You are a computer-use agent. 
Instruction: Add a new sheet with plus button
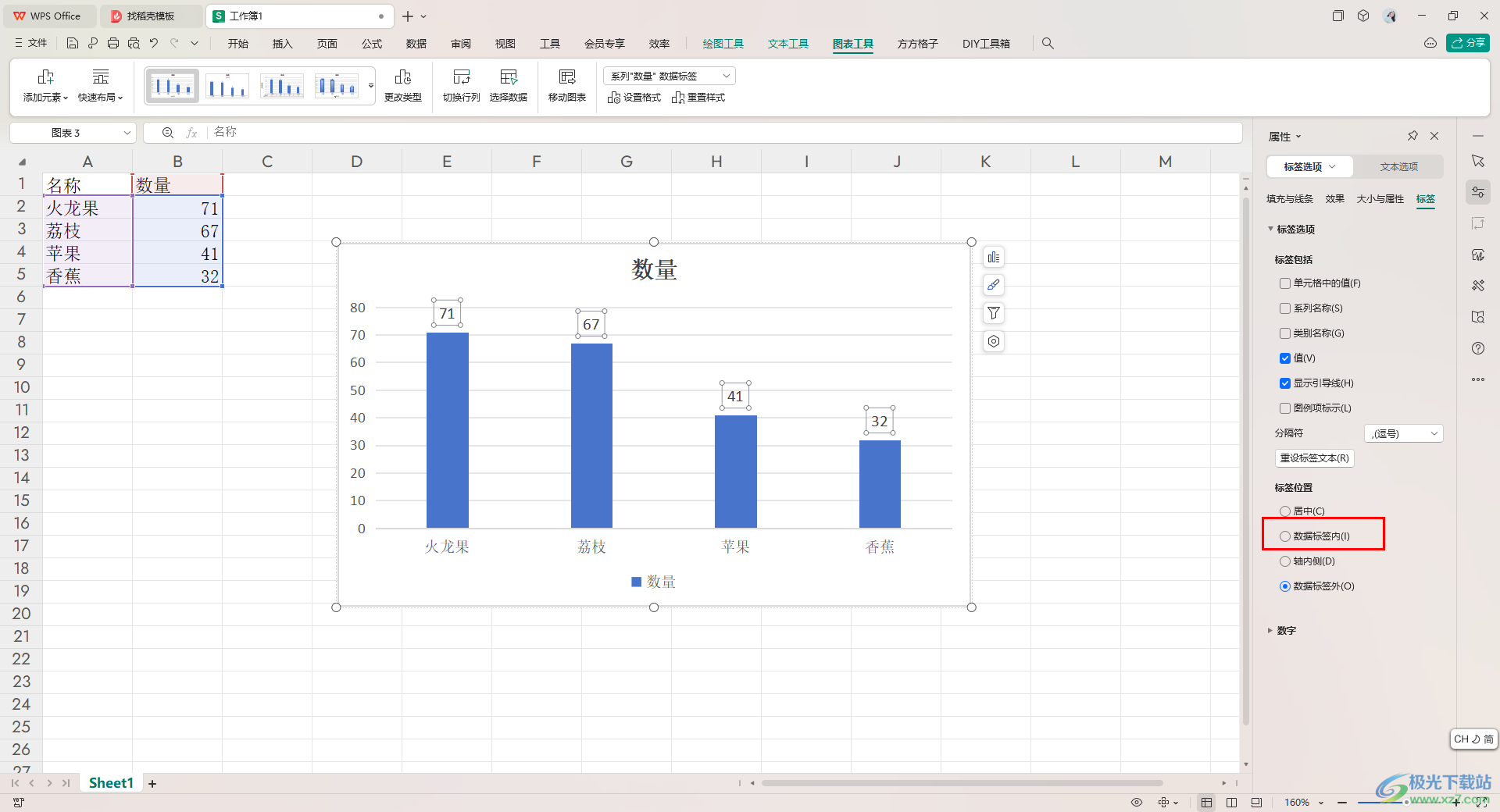pyautogui.click(x=152, y=783)
